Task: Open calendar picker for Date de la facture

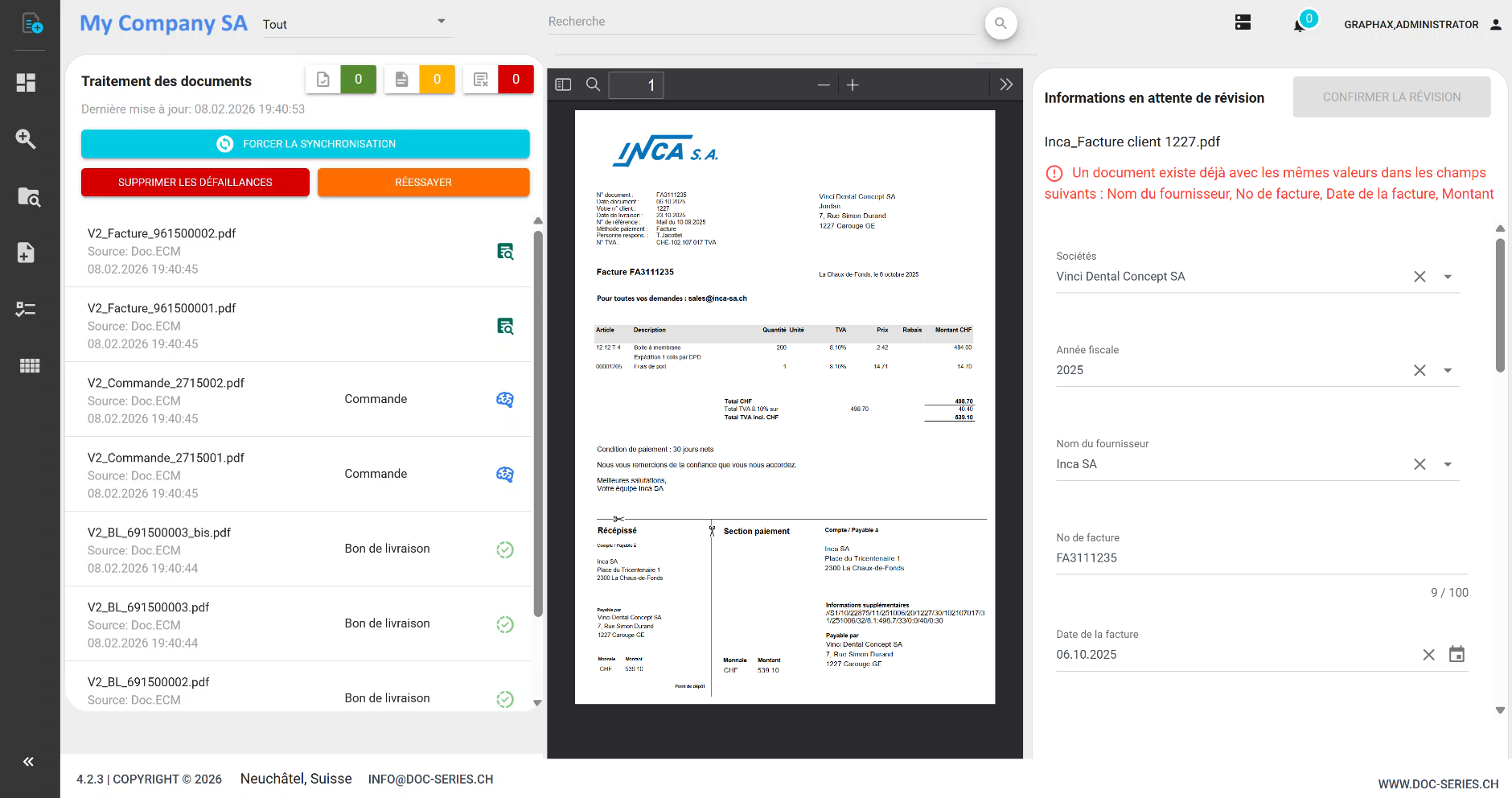Action: pyautogui.click(x=1458, y=654)
